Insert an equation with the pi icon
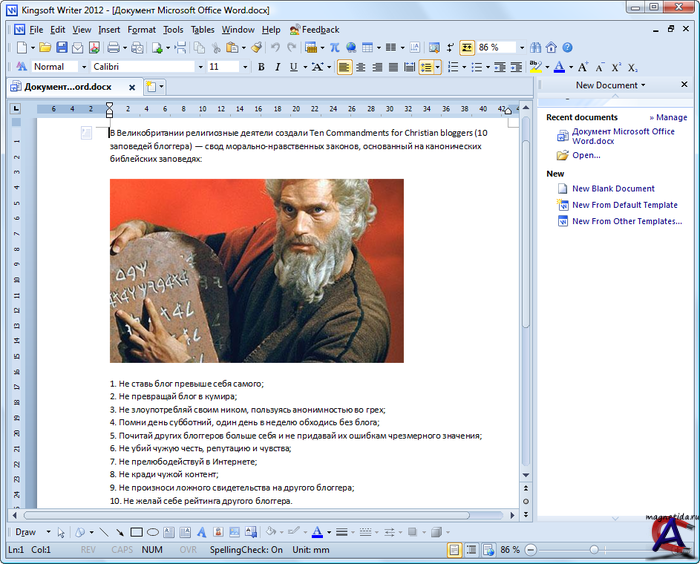Viewport: 700px width, 564px height. tap(334, 47)
